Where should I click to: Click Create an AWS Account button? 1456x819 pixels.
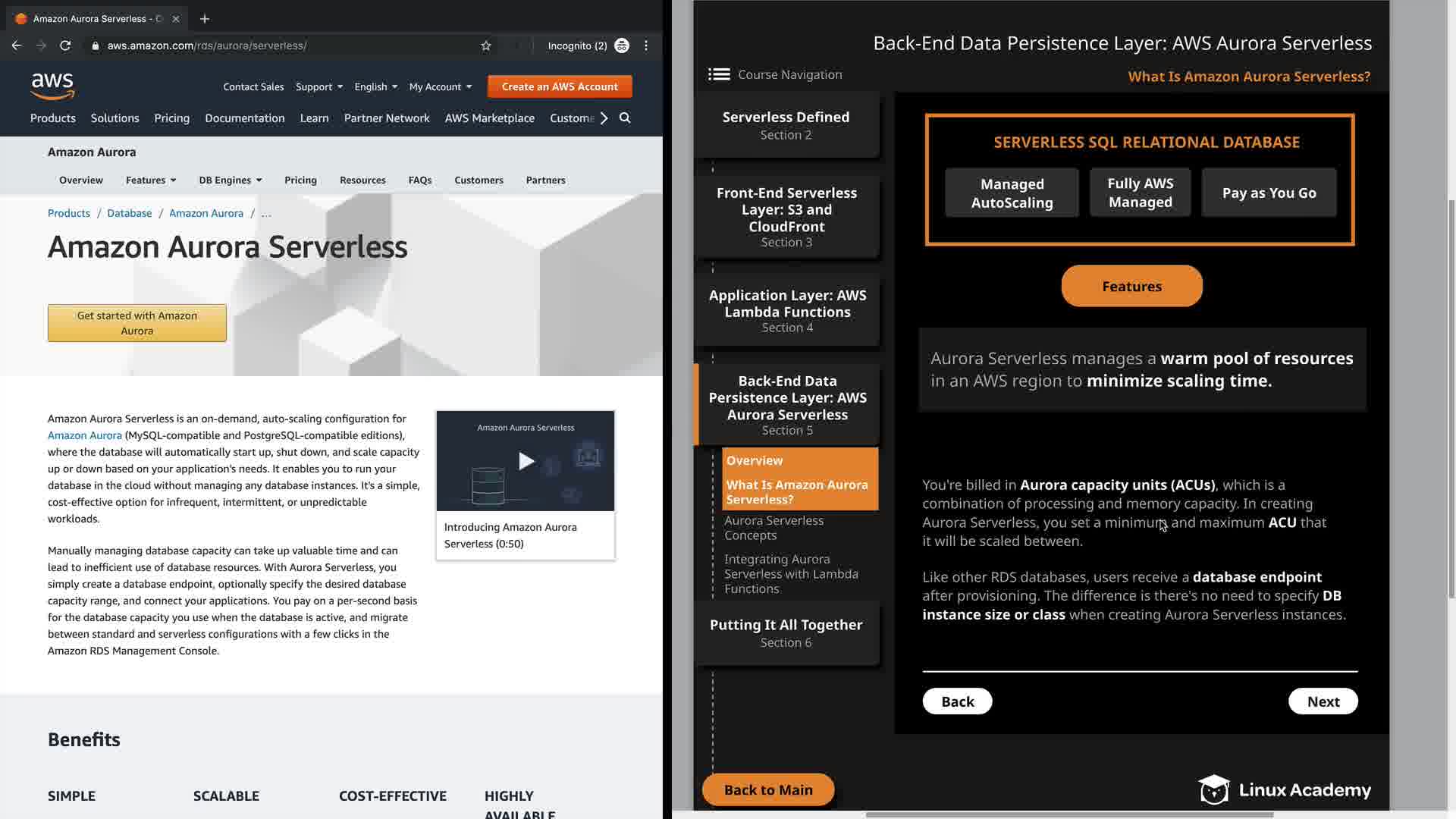pyautogui.click(x=560, y=86)
